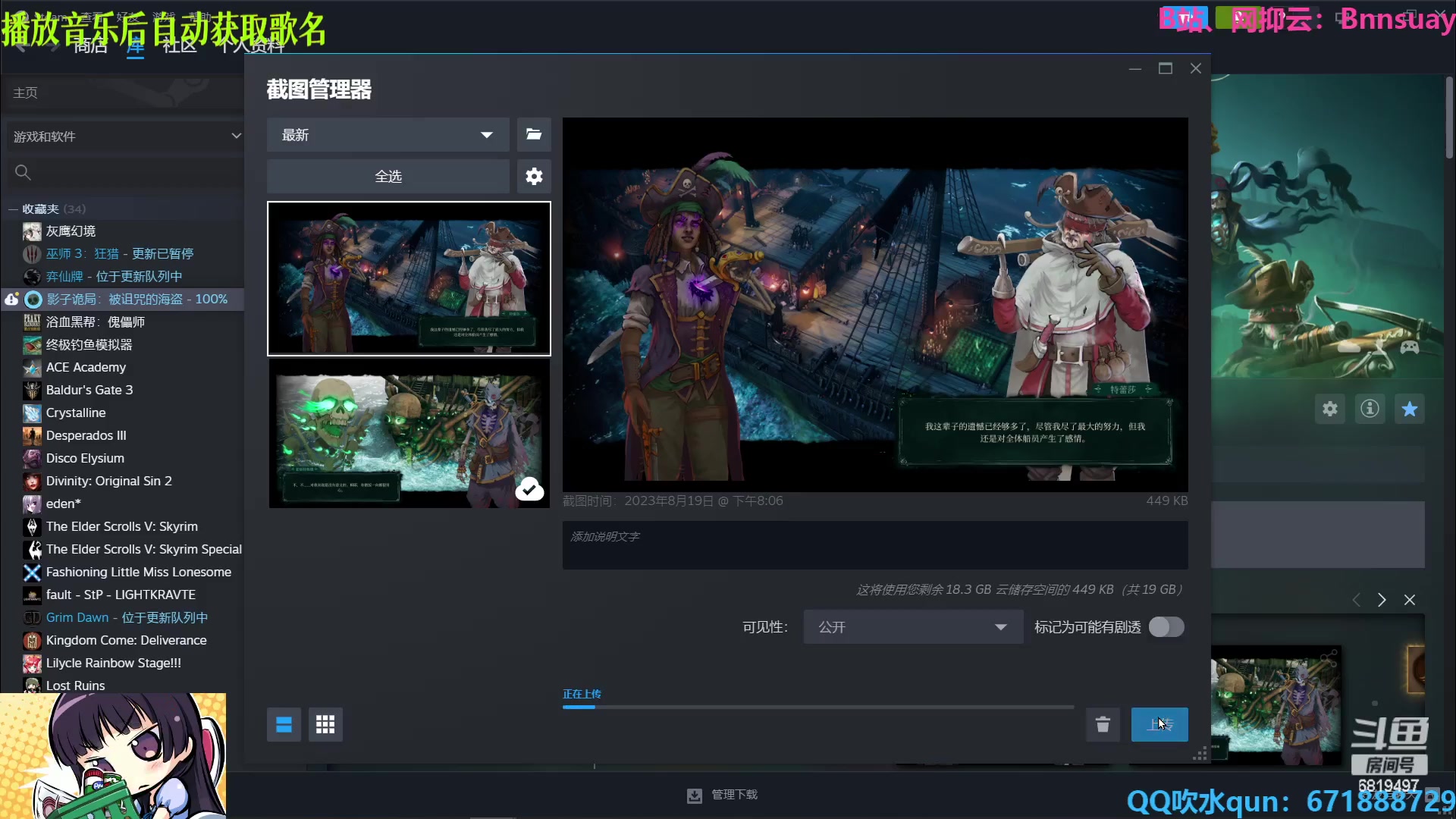
Task: Click the cloud status icon beside 影子诡局
Action: [11, 299]
